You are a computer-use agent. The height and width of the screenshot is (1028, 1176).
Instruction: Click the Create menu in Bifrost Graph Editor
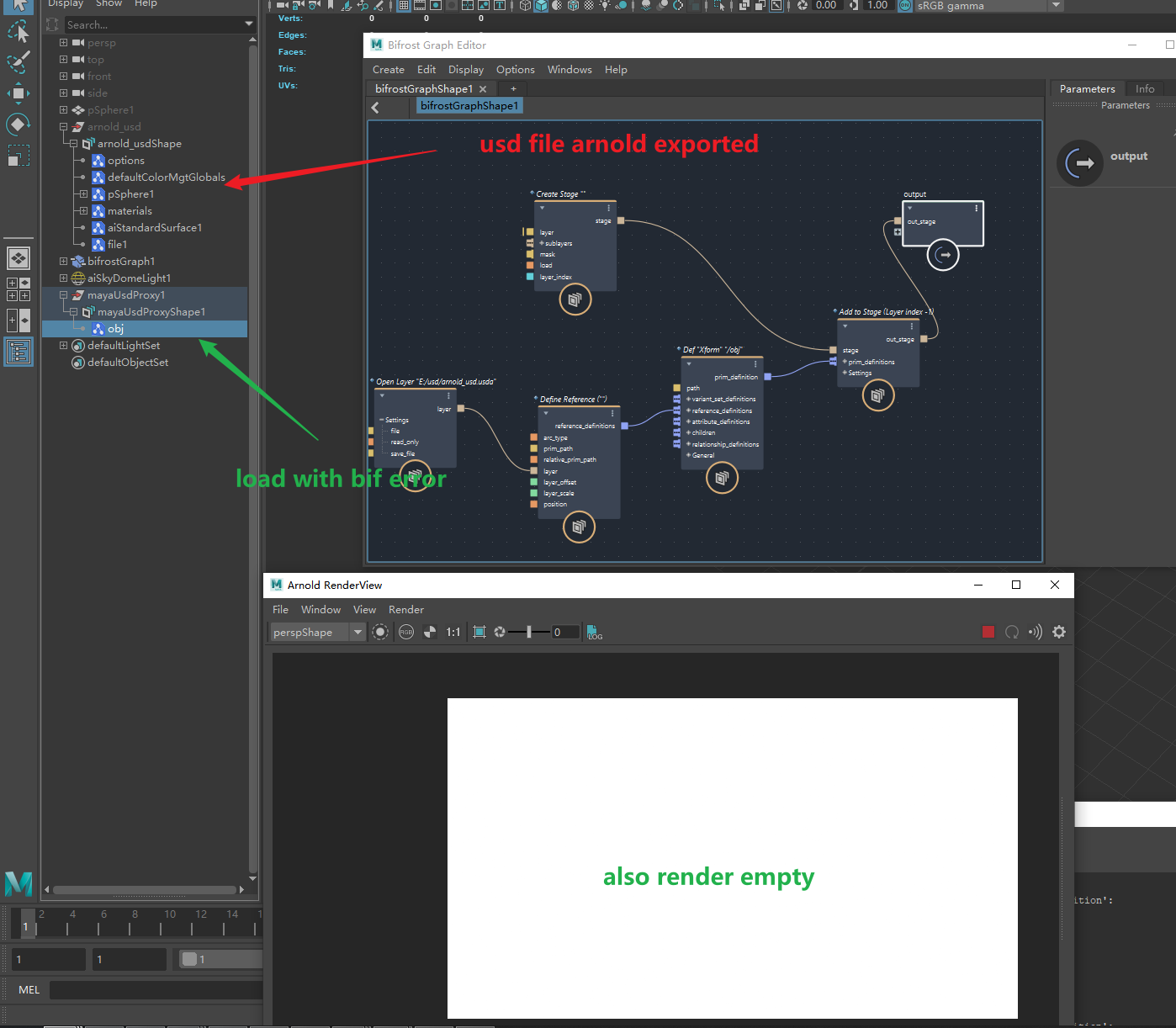(388, 69)
